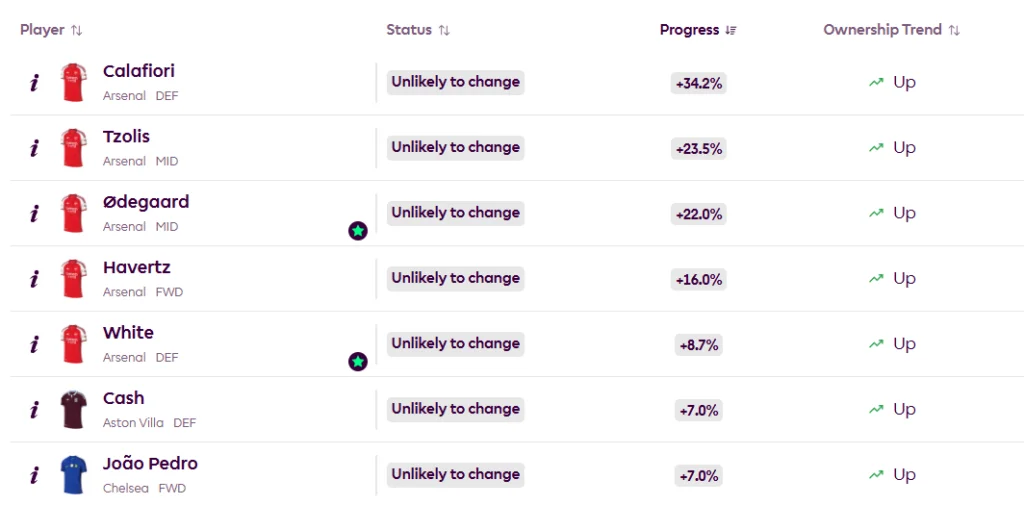1024x505 pixels.
Task: Click the green star badge on White row
Action: 358,361
